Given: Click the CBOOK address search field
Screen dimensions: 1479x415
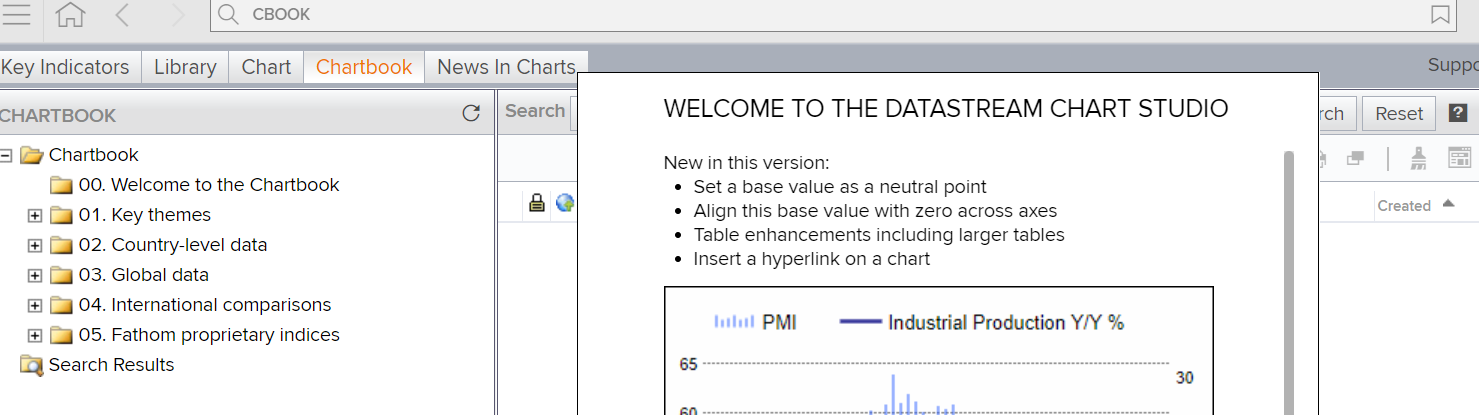Looking at the screenshot, I should [x=835, y=15].
